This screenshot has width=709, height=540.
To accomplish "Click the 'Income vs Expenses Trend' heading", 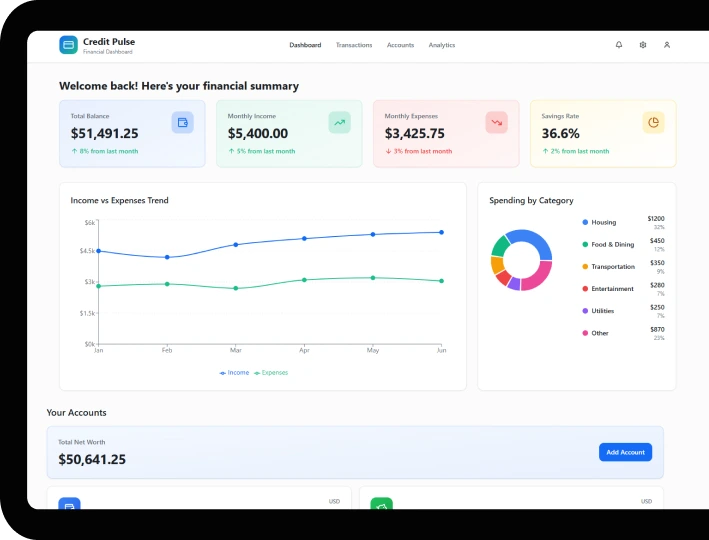I will coord(119,200).
